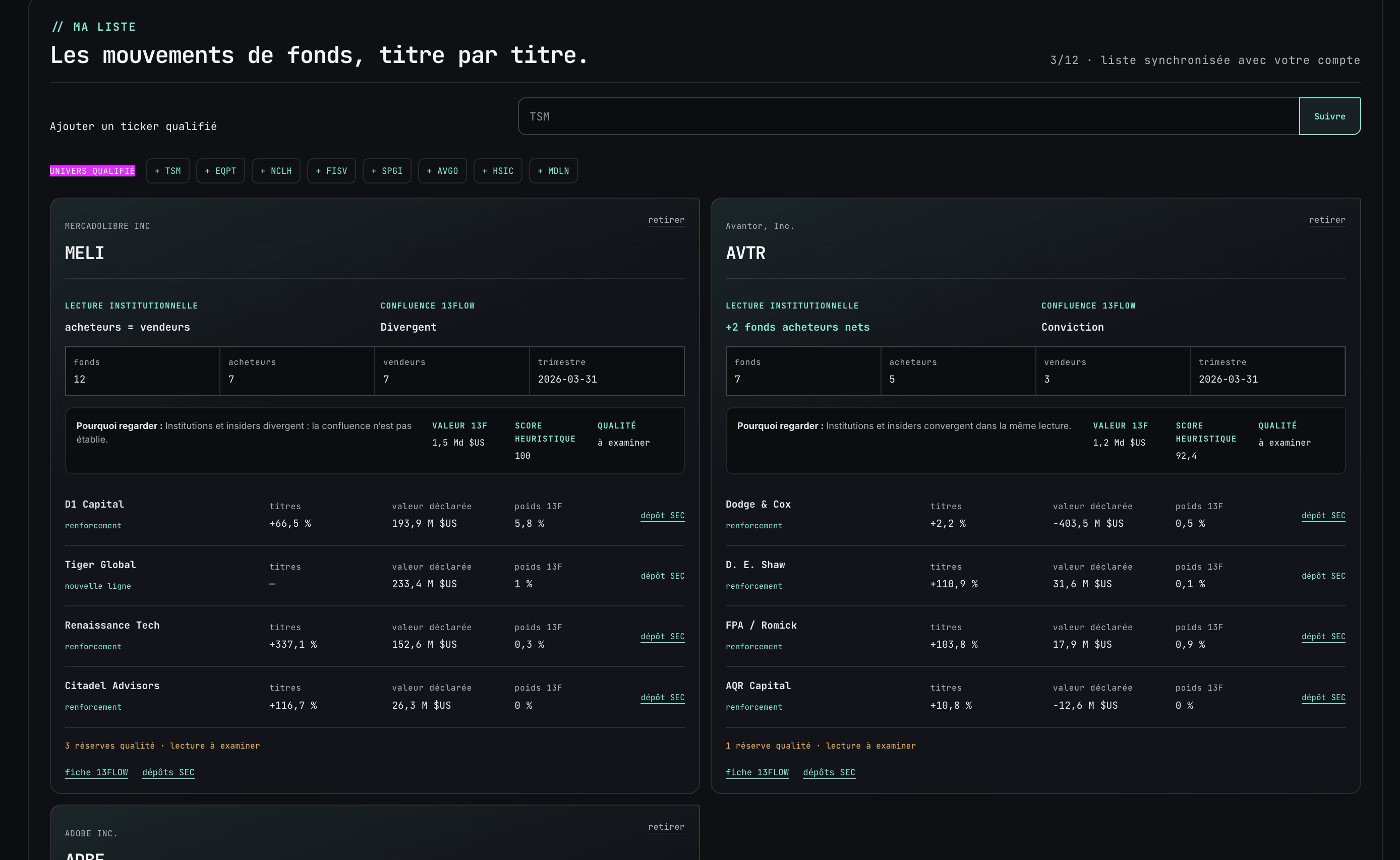Viewport: 1400px width, 860px height.
Task: Add the MDLN ticker chip
Action: coord(554,170)
